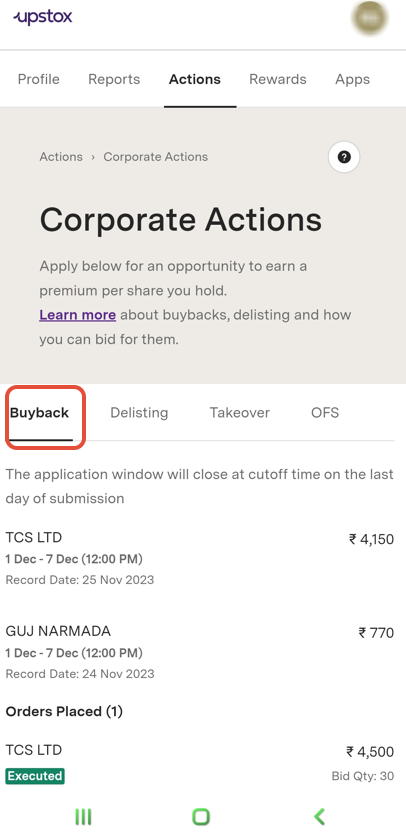
Task: Click the Learn more link
Action: (78, 315)
